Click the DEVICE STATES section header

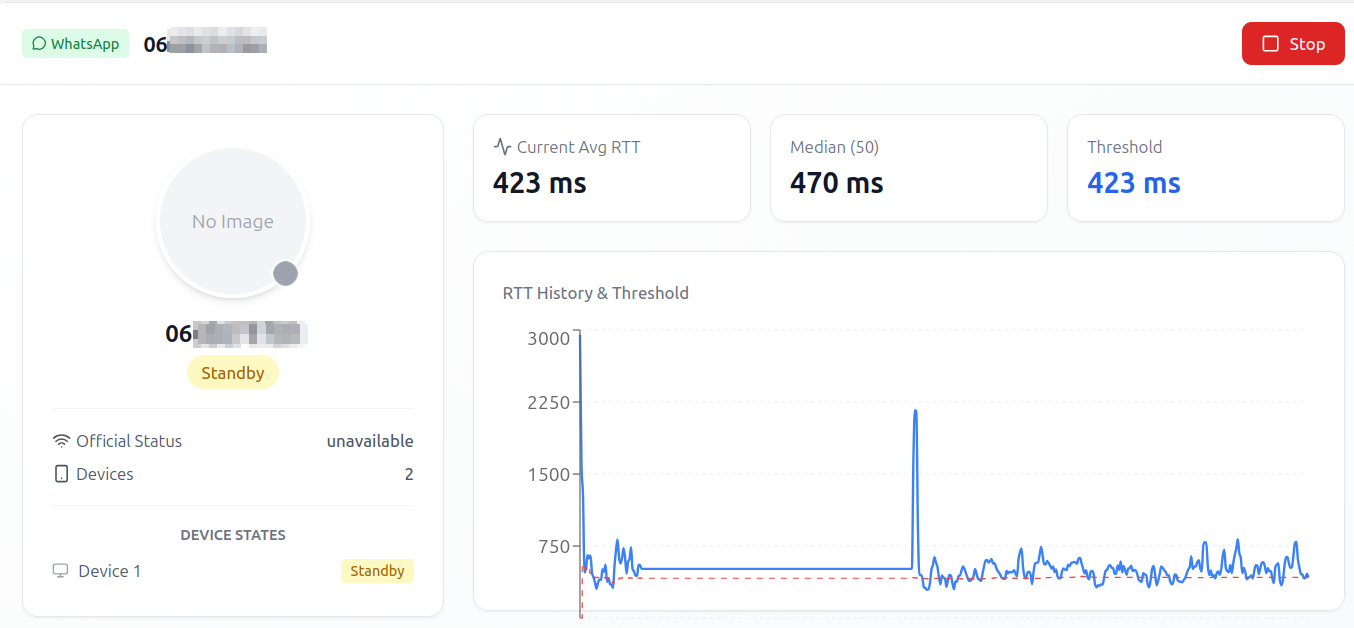pos(232,535)
